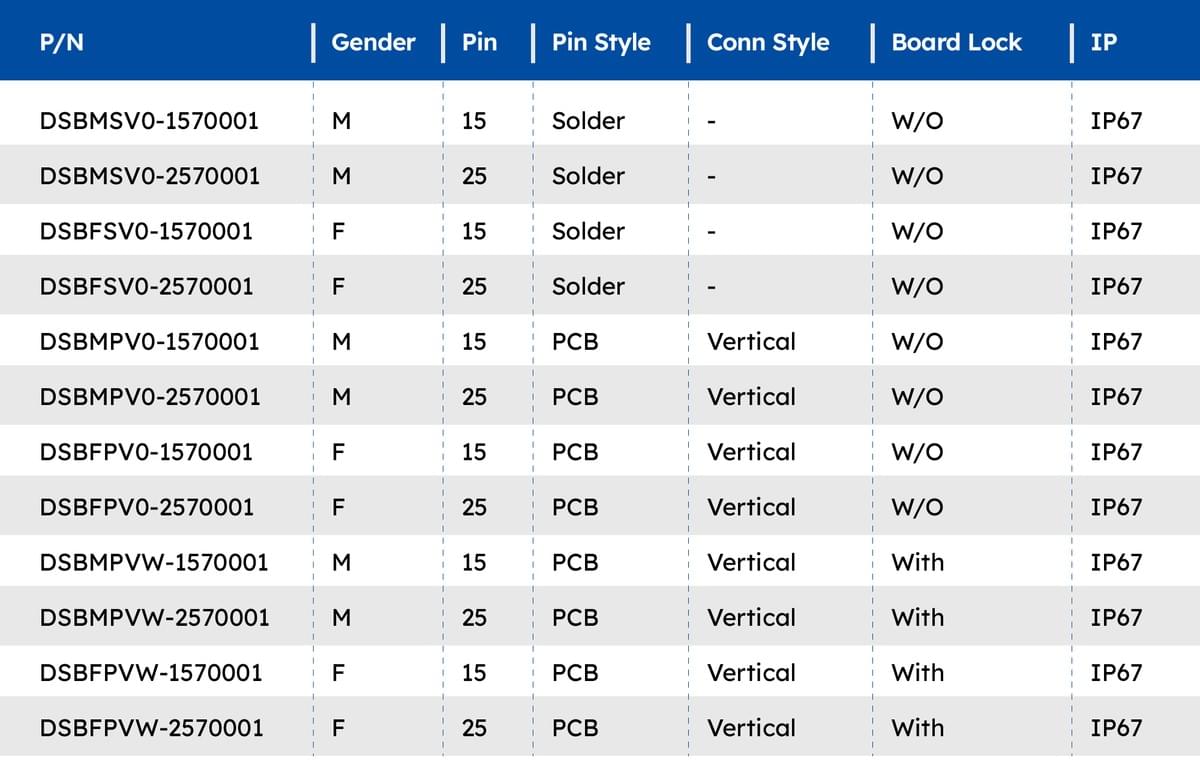Viewport: 1200px width, 780px height.
Task: Click the Pin Style column header
Action: coord(601,42)
